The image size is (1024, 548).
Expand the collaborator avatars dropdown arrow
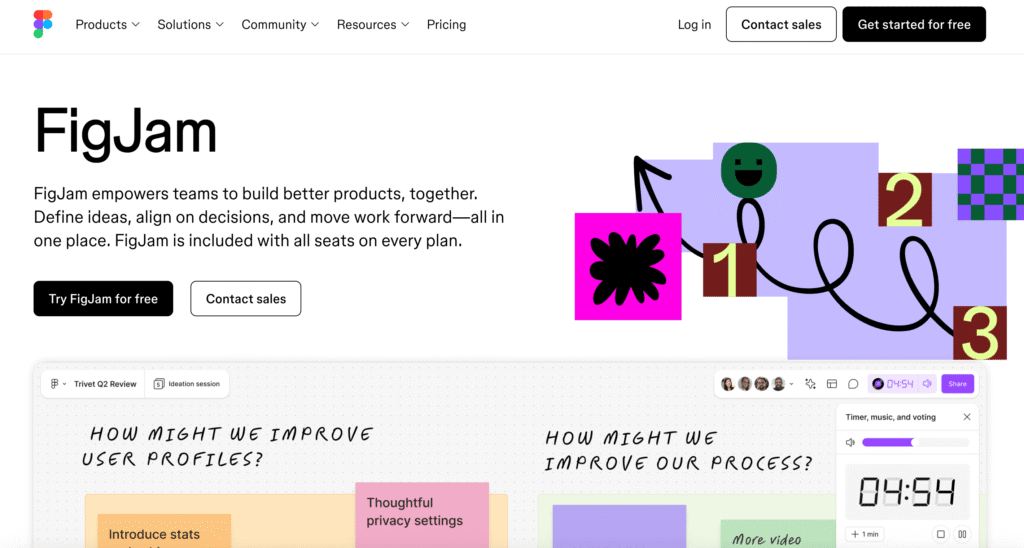pyautogui.click(x=792, y=384)
